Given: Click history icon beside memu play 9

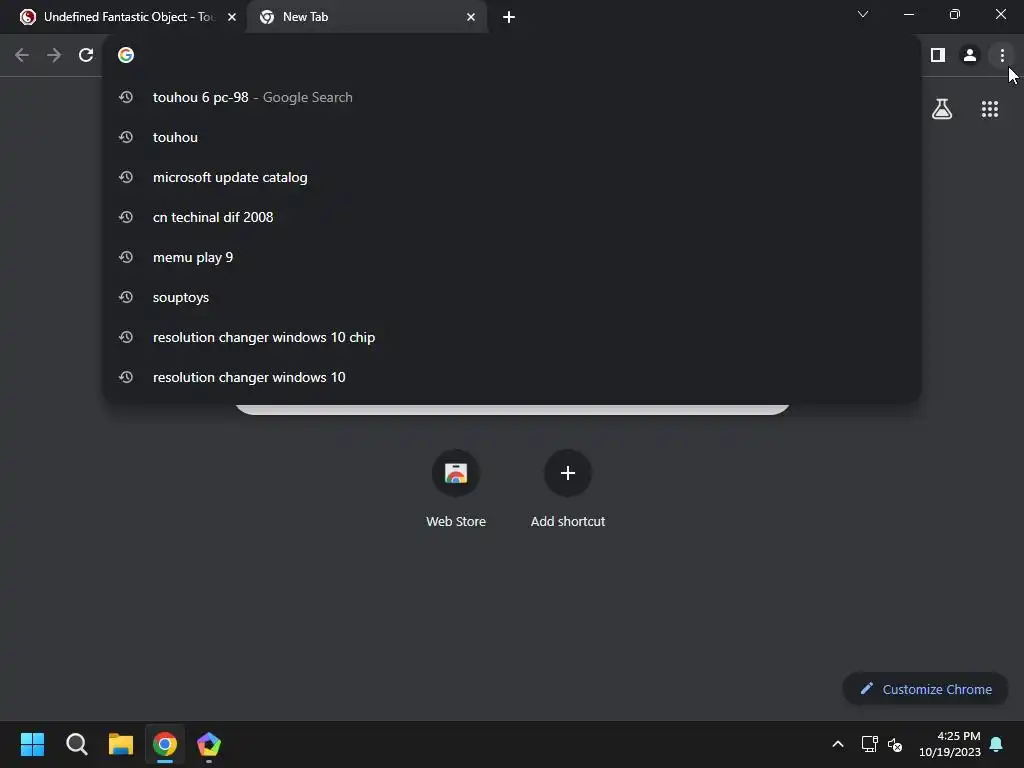Looking at the screenshot, I should pyautogui.click(x=126, y=257).
